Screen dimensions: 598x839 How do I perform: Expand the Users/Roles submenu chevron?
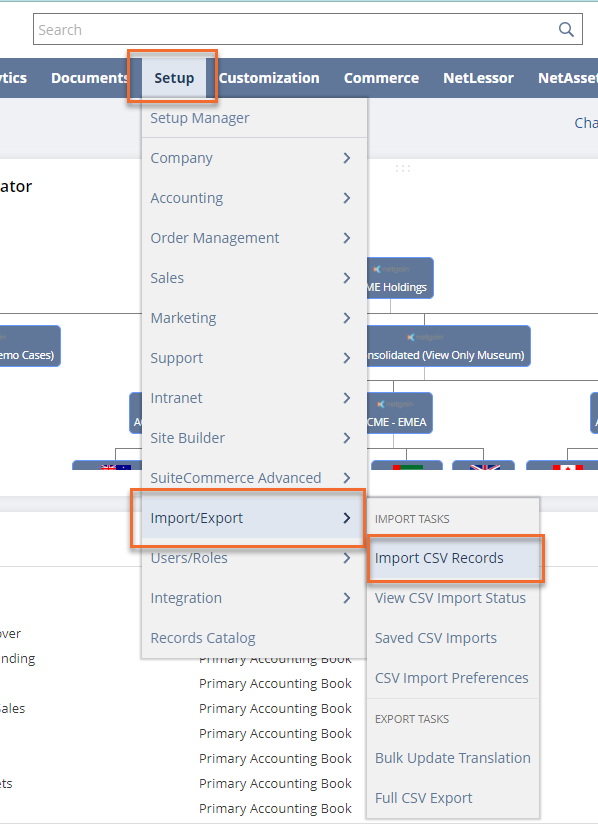pyautogui.click(x=347, y=558)
